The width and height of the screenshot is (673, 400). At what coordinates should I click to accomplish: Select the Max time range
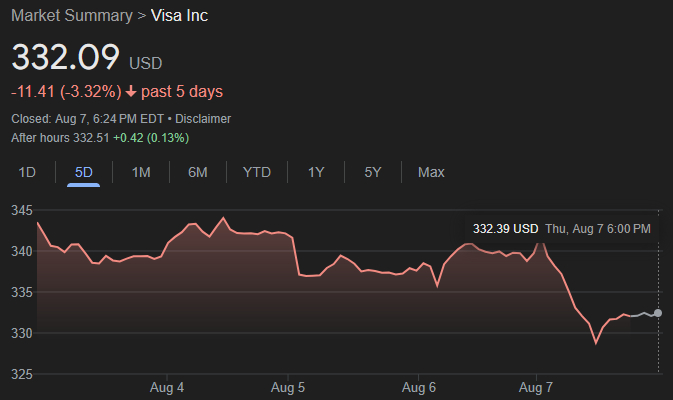point(431,172)
